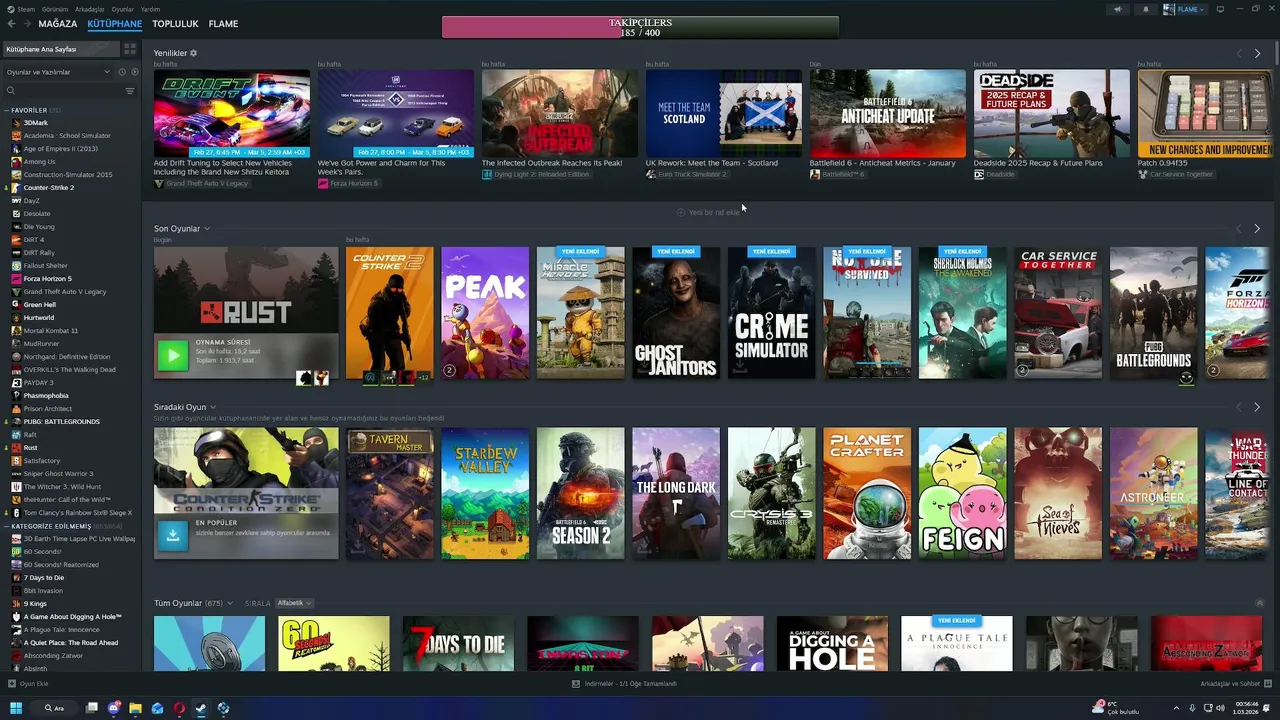Open the Stardew Valley cover

485,494
